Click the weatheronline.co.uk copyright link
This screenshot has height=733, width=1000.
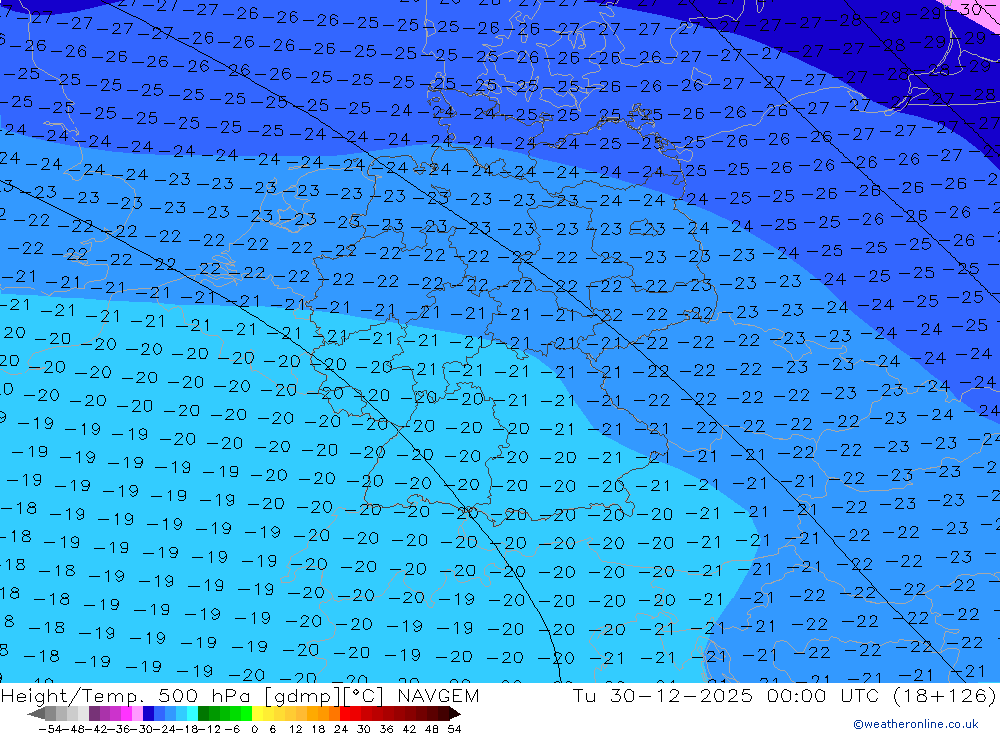click(x=916, y=724)
